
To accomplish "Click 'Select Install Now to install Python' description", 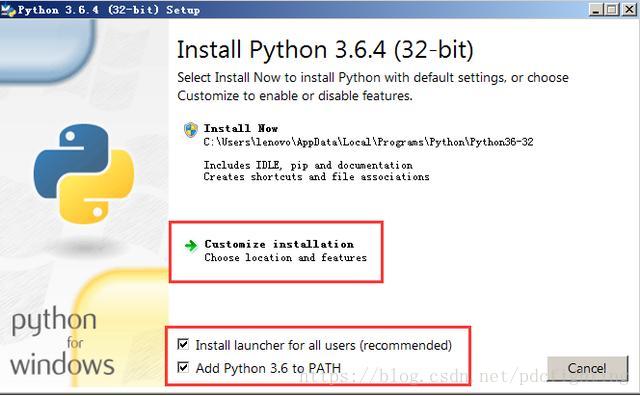I will tap(373, 86).
